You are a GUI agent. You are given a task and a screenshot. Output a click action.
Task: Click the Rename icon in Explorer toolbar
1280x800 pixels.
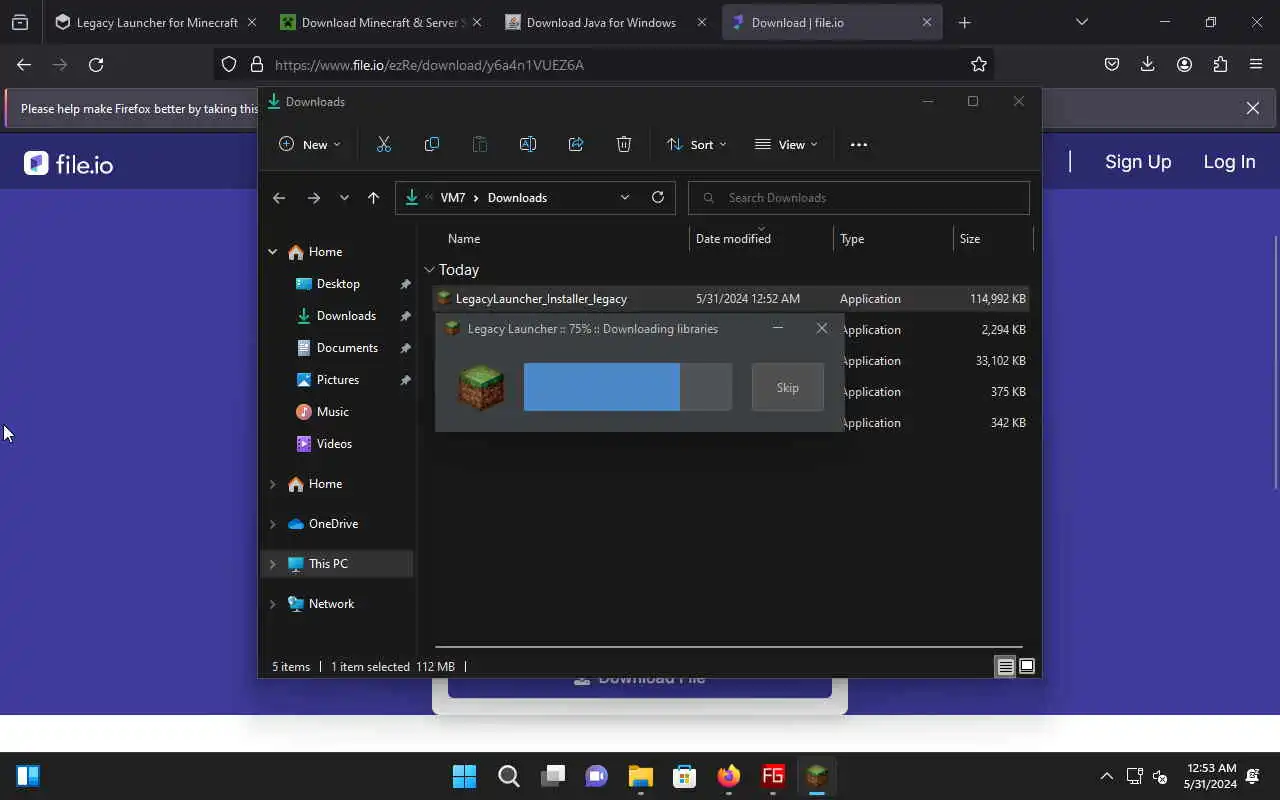[528, 144]
